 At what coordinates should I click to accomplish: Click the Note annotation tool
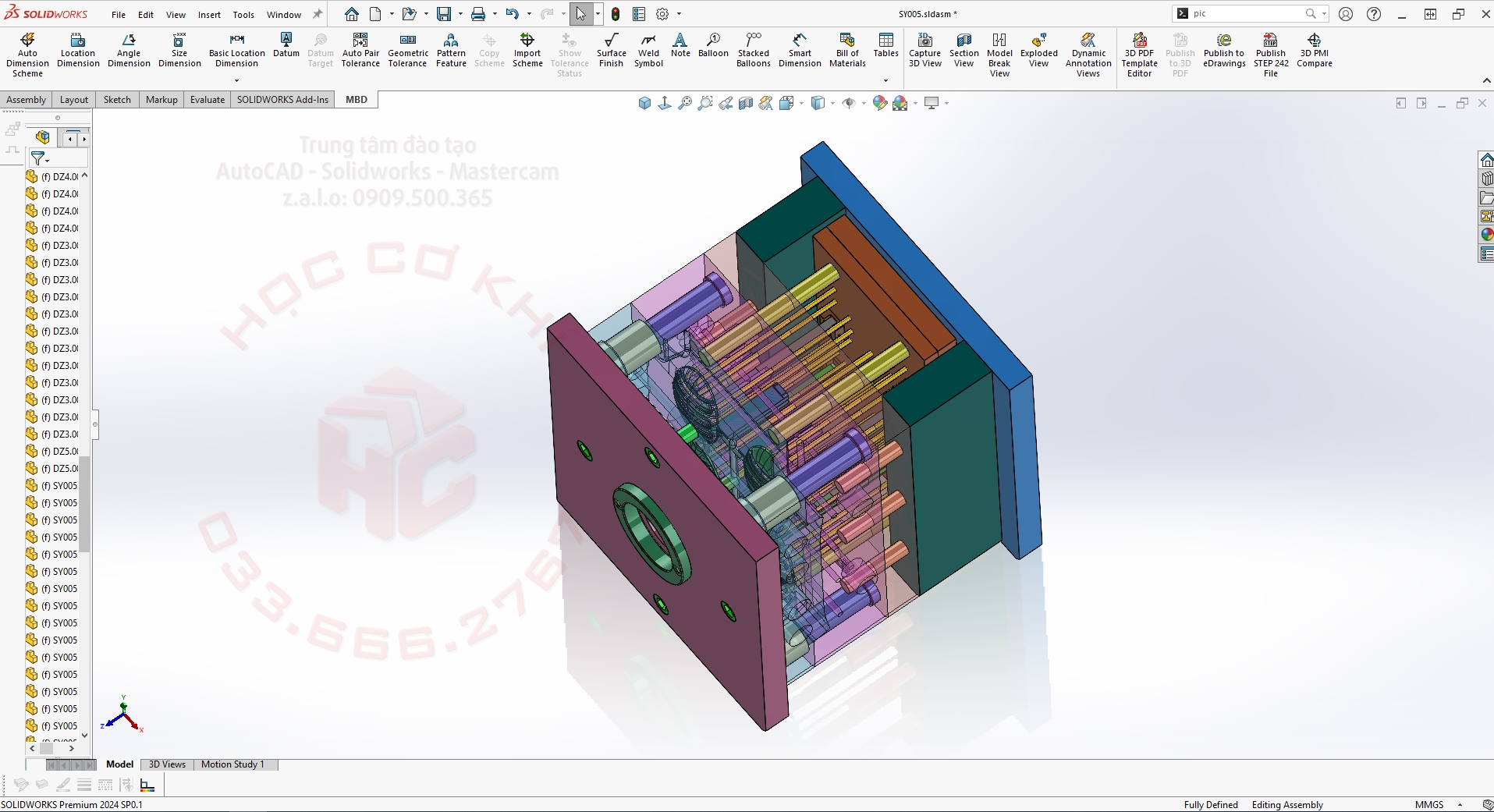680,45
